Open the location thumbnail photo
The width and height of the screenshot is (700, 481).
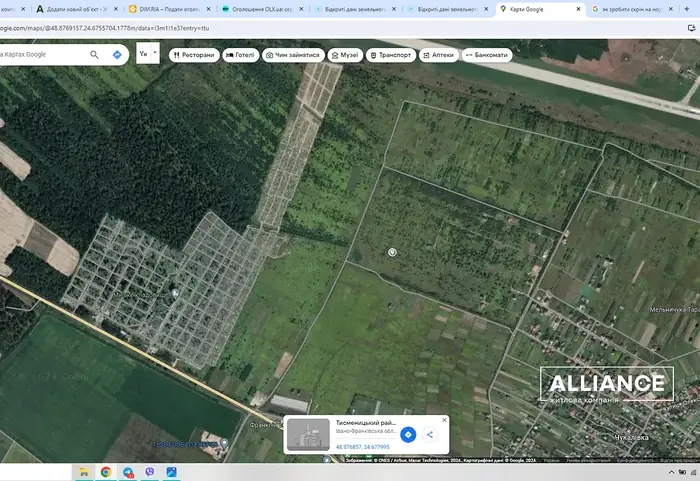tap(308, 434)
